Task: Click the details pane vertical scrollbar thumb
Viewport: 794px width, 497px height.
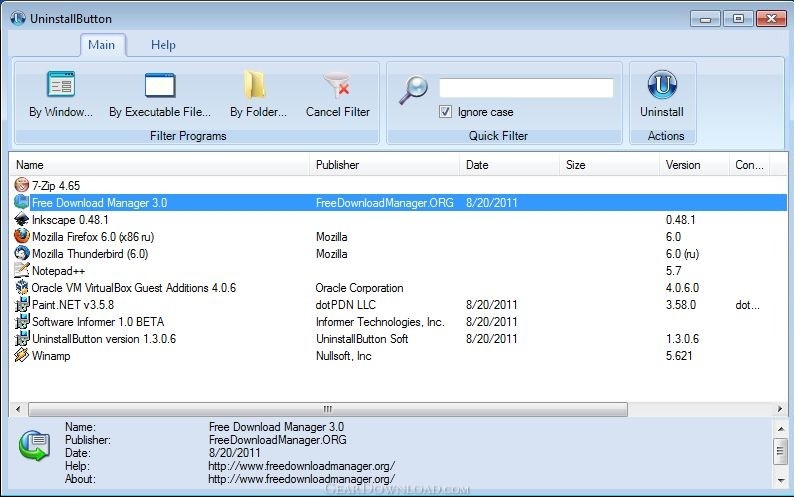Action: pos(780,450)
